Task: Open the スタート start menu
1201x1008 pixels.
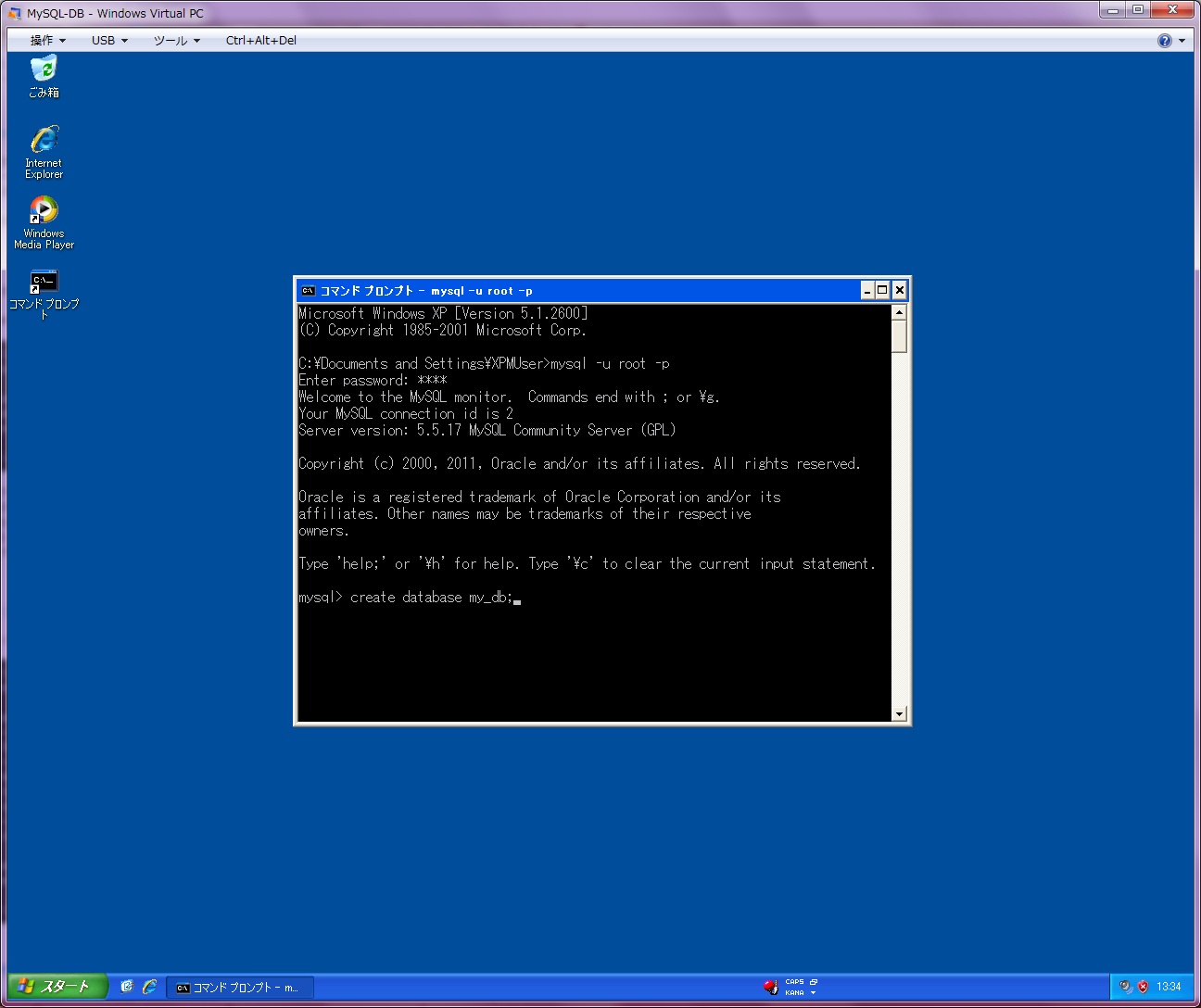Action: click(56, 987)
